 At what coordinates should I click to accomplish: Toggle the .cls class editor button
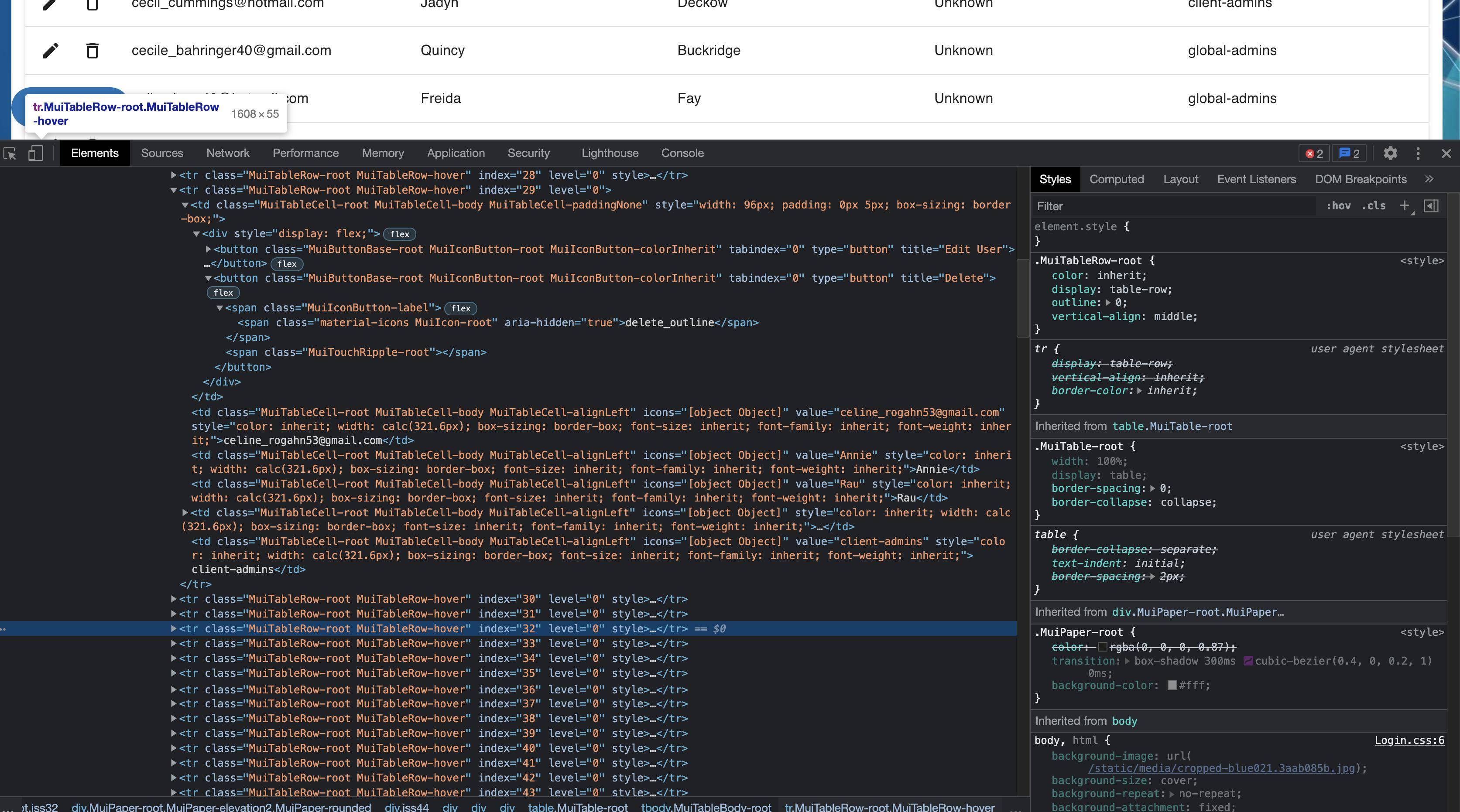(1373, 206)
